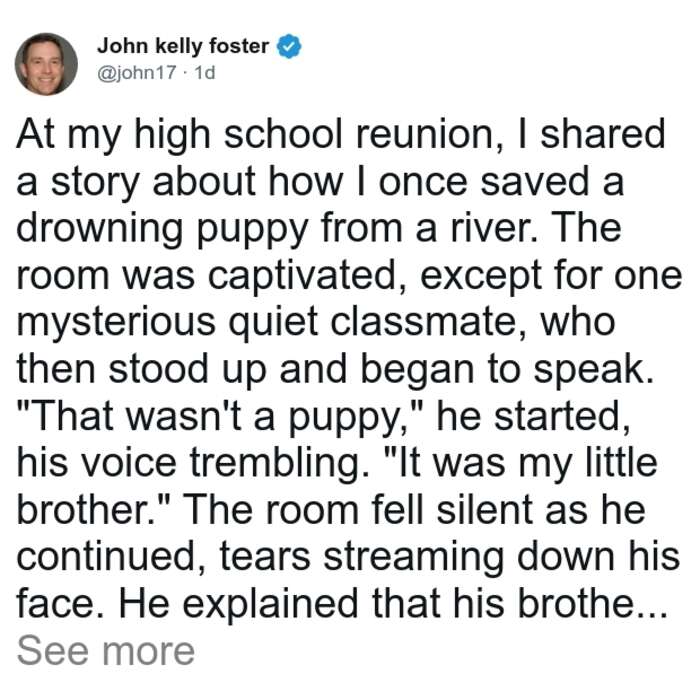700x700 pixels.
Task: Open the John kelly foster display name
Action: click(183, 46)
